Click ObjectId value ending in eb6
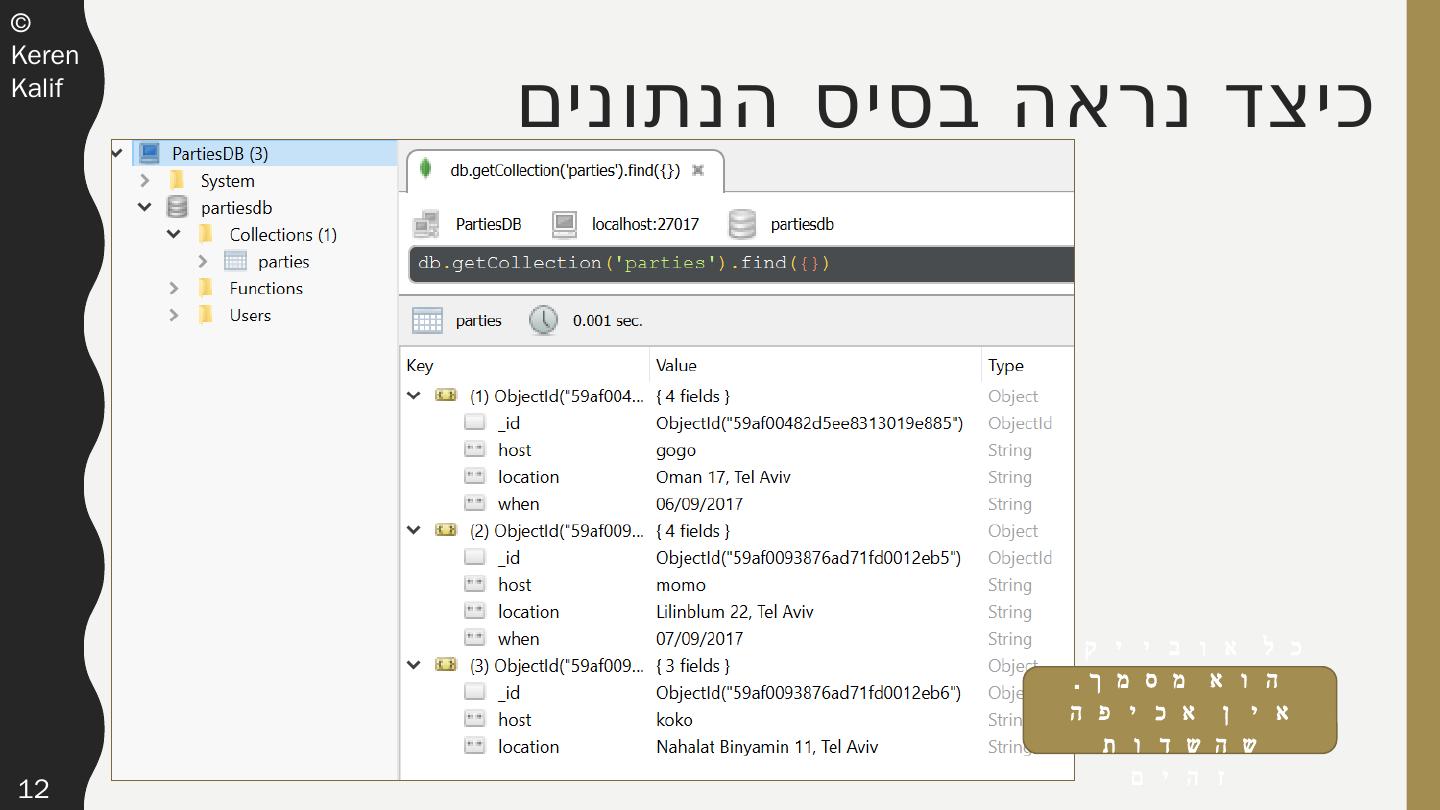The height and width of the screenshot is (810, 1440). point(808,692)
